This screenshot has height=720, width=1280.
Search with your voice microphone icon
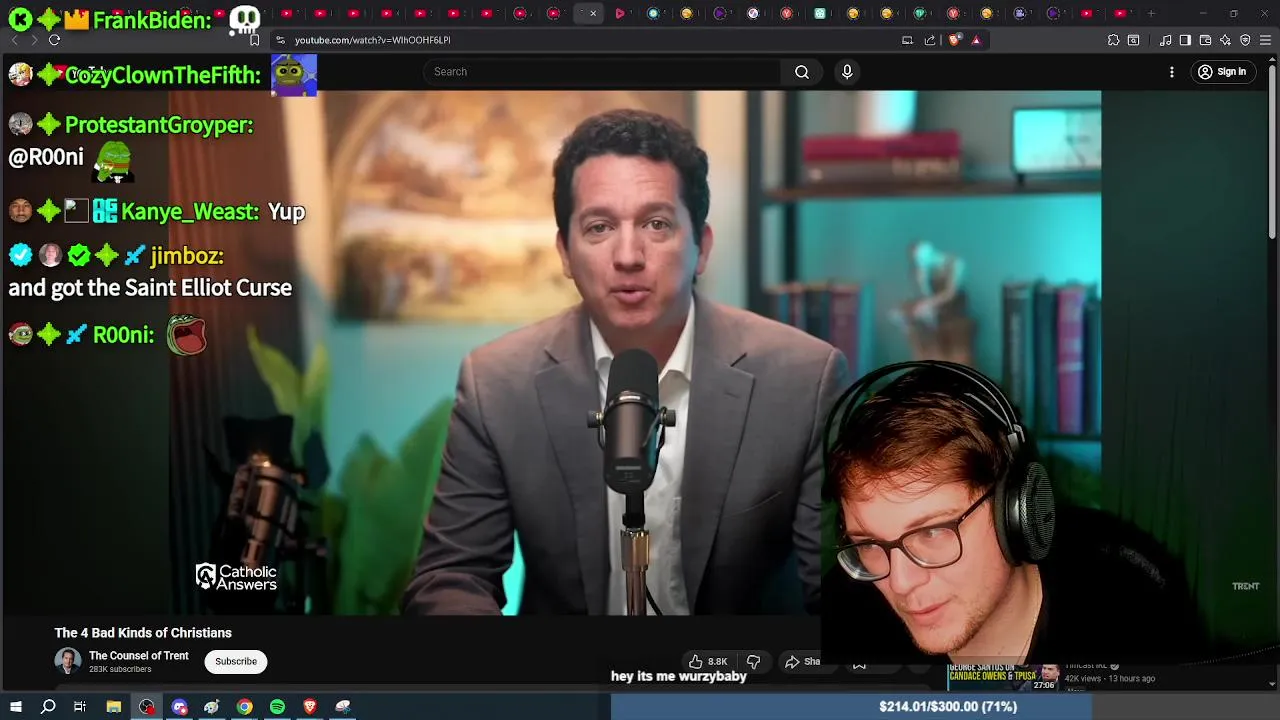click(x=847, y=72)
